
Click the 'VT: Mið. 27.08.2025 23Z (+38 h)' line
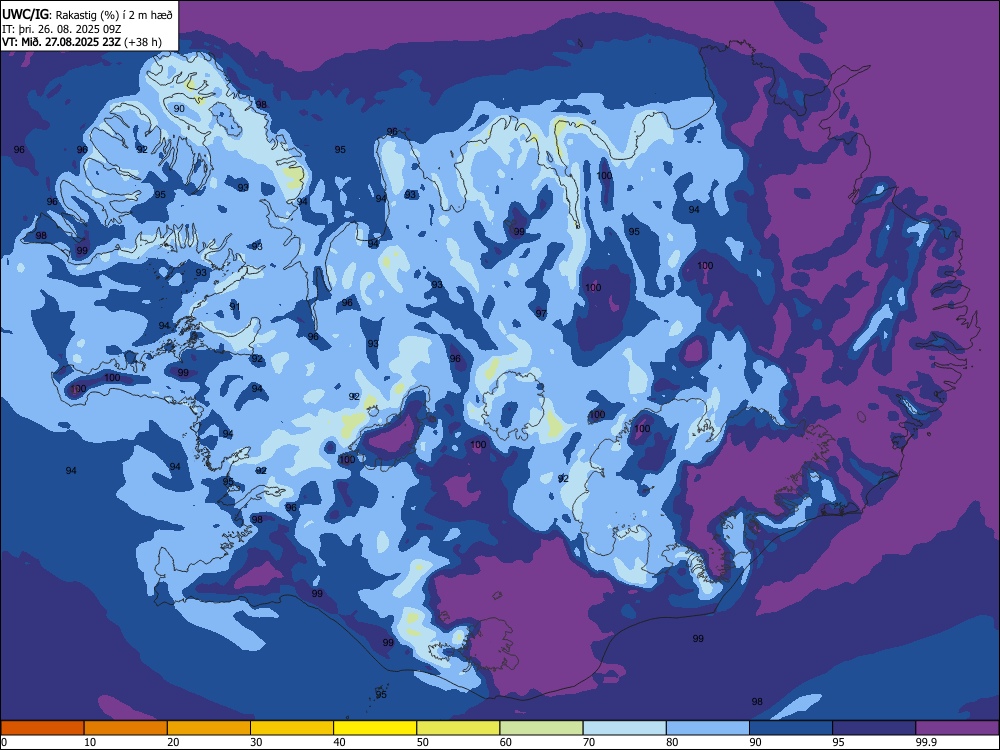click(82, 42)
